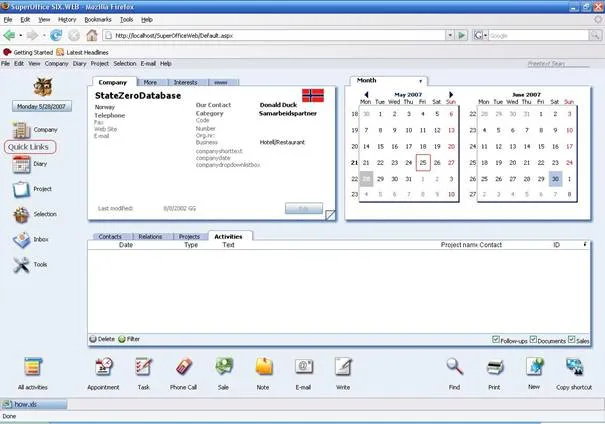Add a new Note
This screenshot has height=424, width=605.
(x=263, y=368)
